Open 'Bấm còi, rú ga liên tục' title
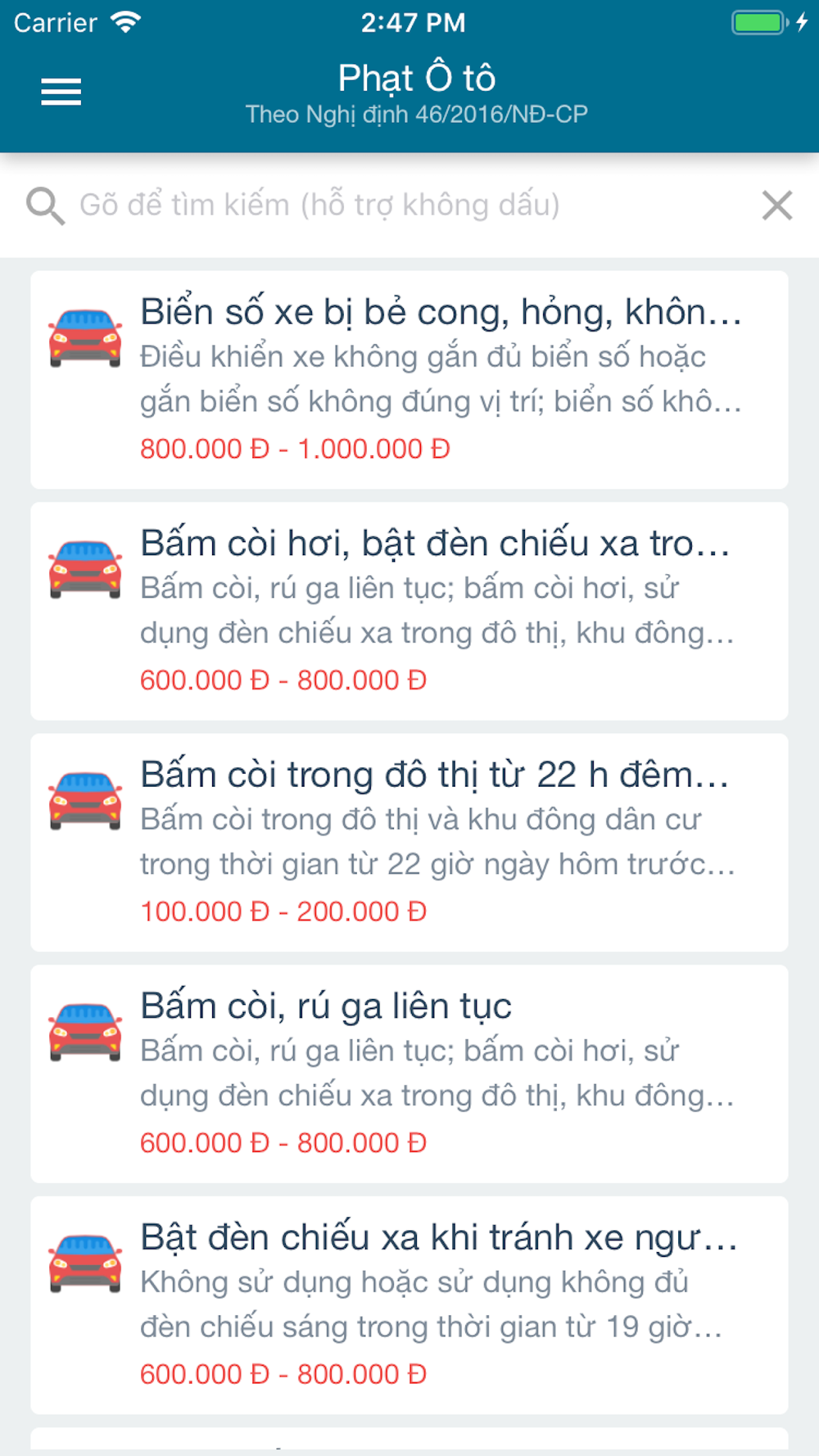 tap(326, 1006)
